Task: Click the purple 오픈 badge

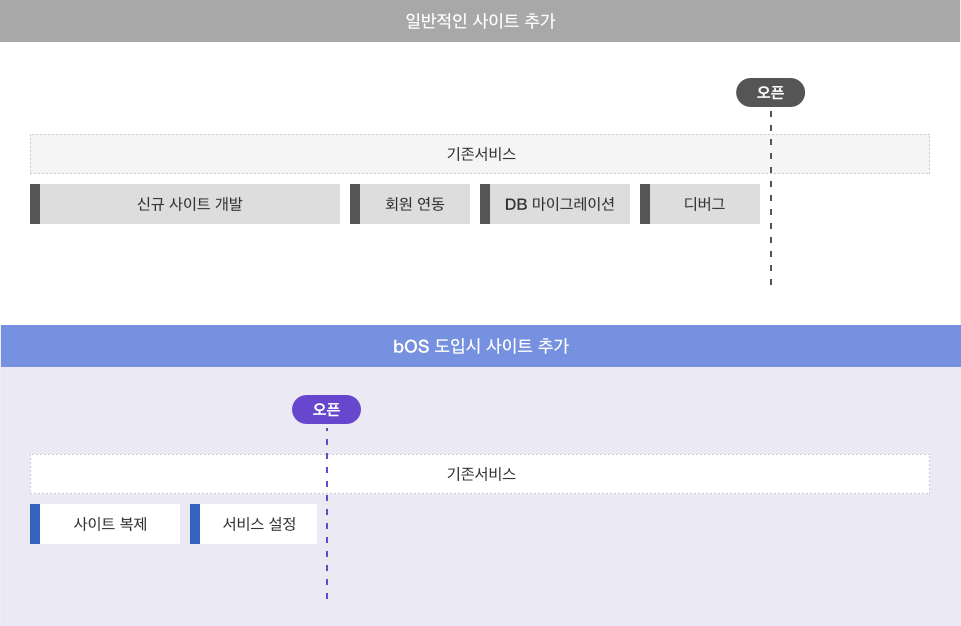Action: 326,410
